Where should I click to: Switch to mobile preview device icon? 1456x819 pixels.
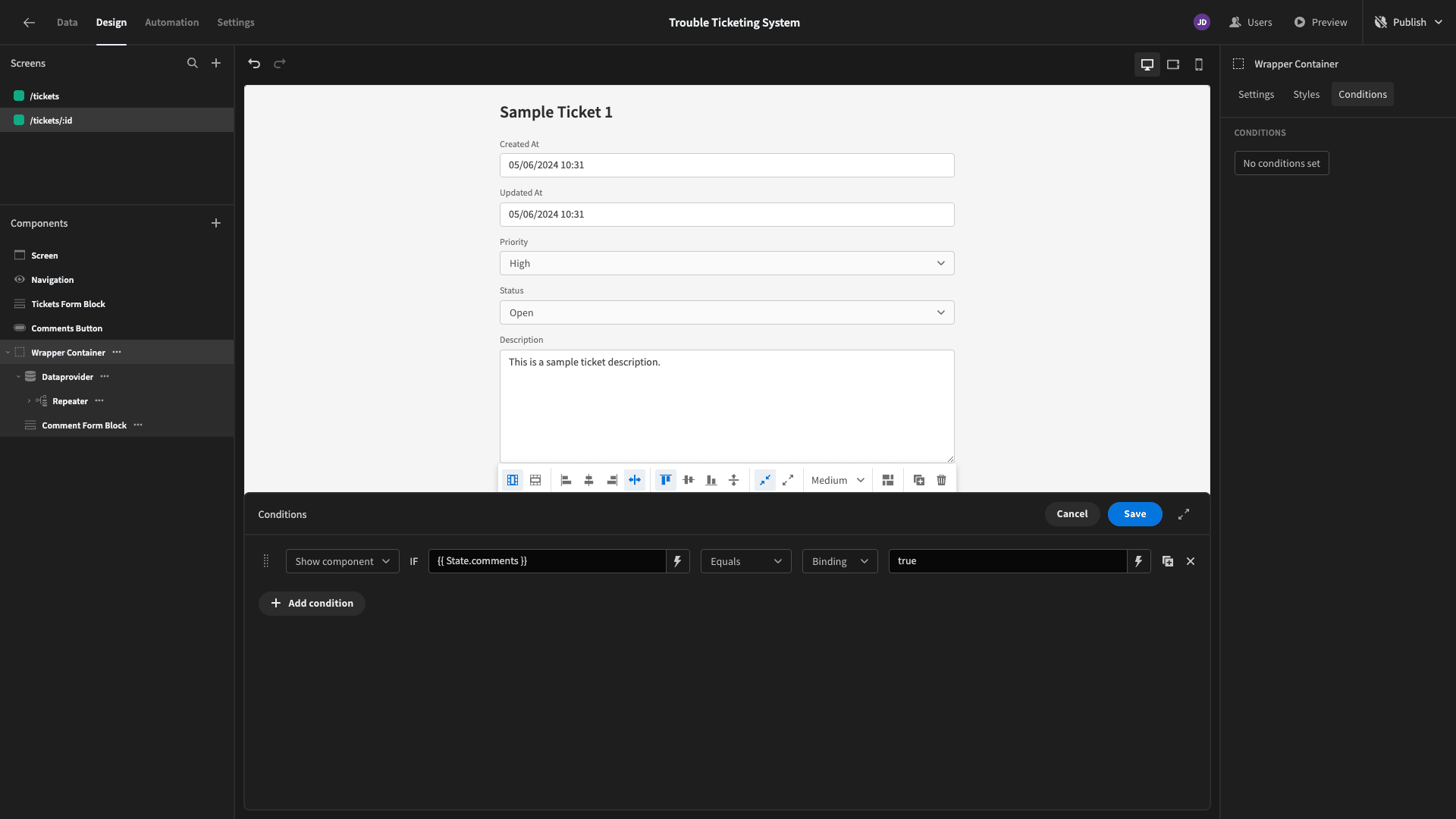point(1199,64)
